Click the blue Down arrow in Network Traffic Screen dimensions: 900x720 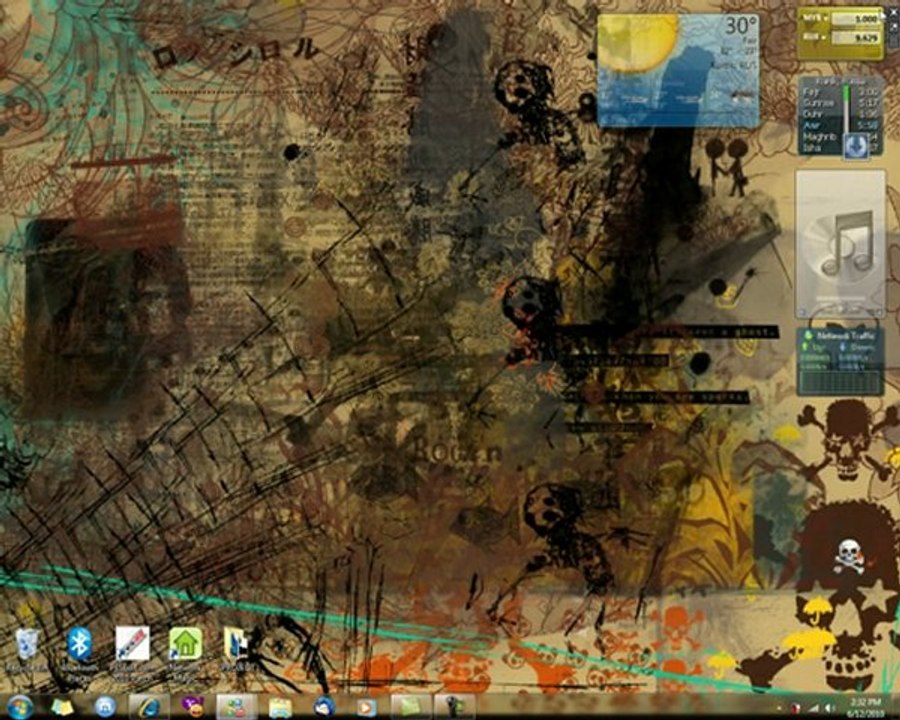[843, 347]
